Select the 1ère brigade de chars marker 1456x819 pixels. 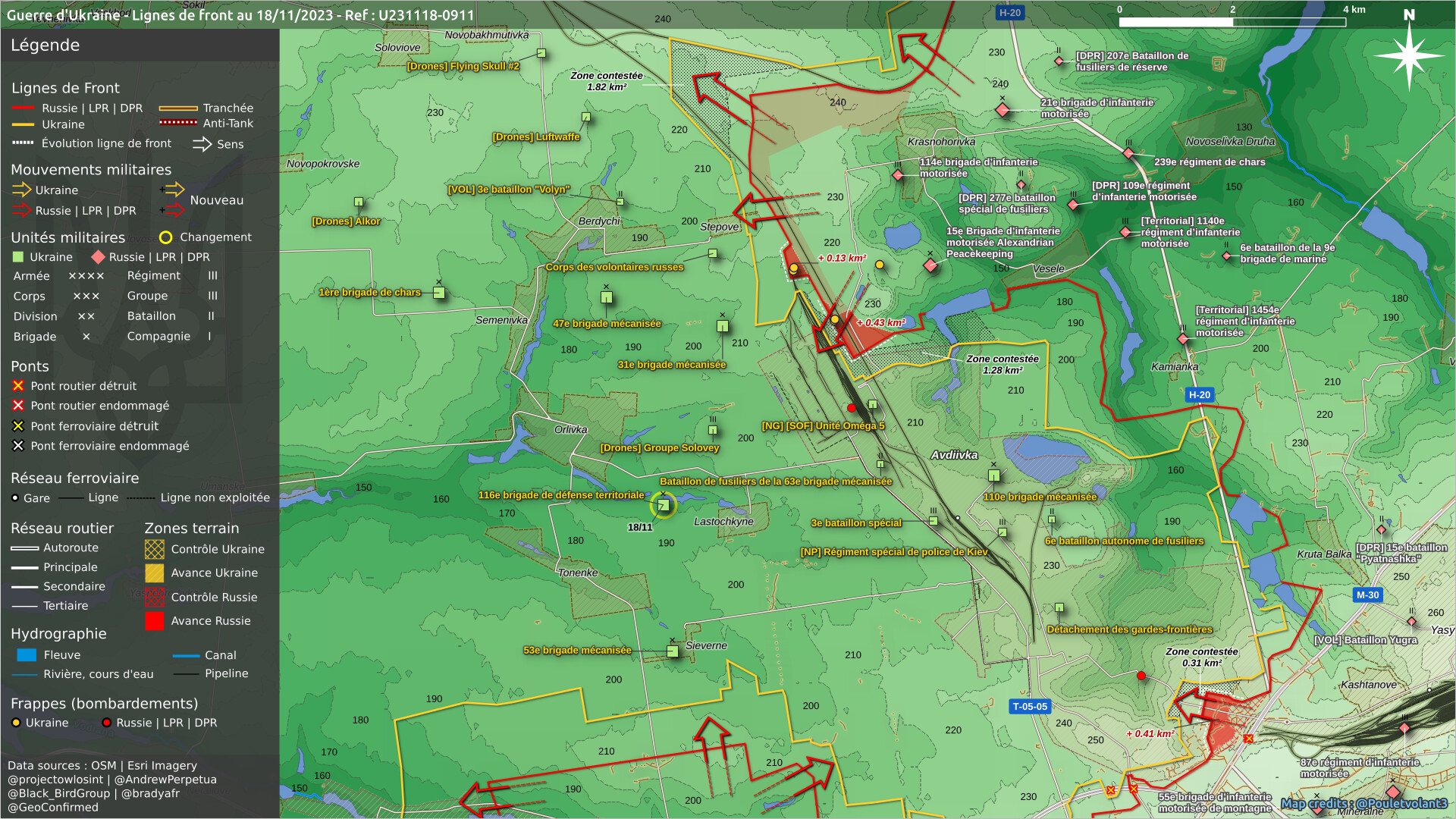(438, 293)
